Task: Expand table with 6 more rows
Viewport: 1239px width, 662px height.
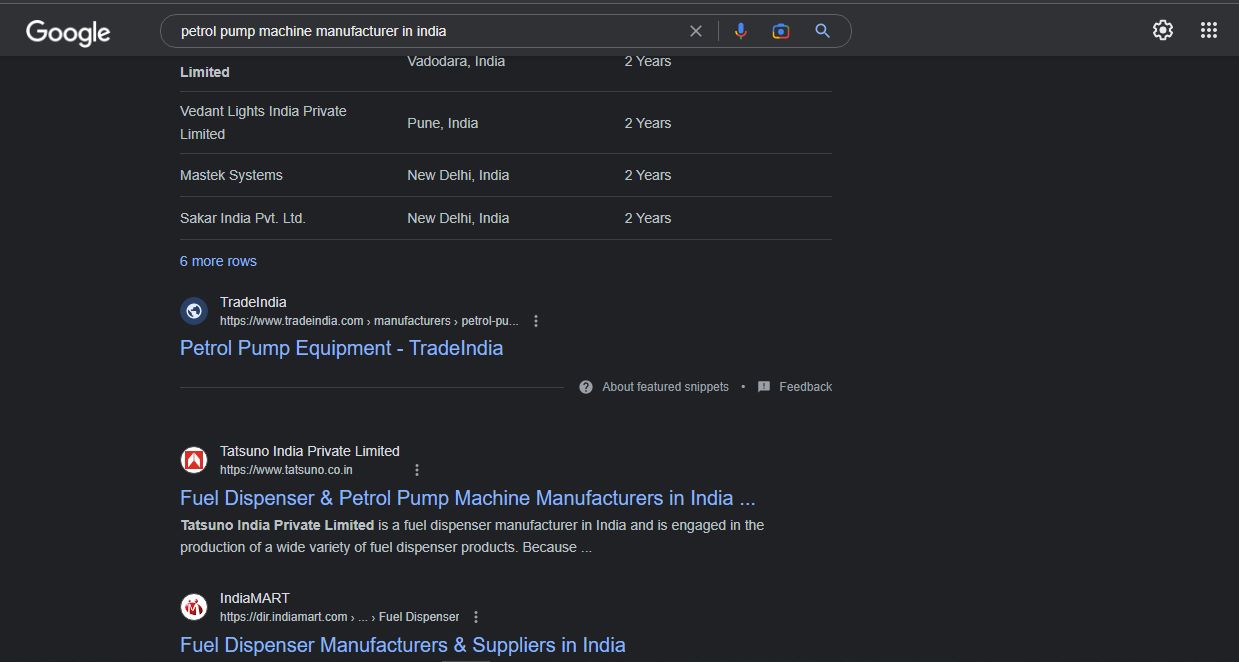Action: 218,261
